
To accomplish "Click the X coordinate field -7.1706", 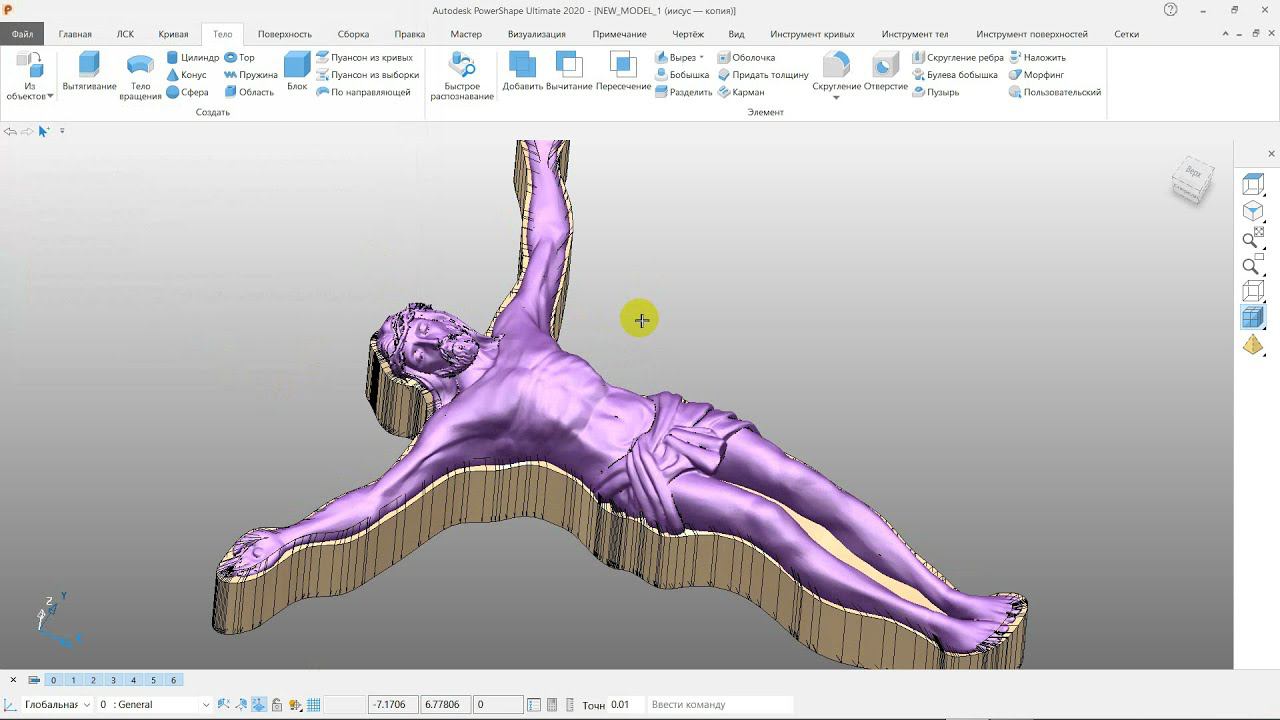I will coord(393,705).
